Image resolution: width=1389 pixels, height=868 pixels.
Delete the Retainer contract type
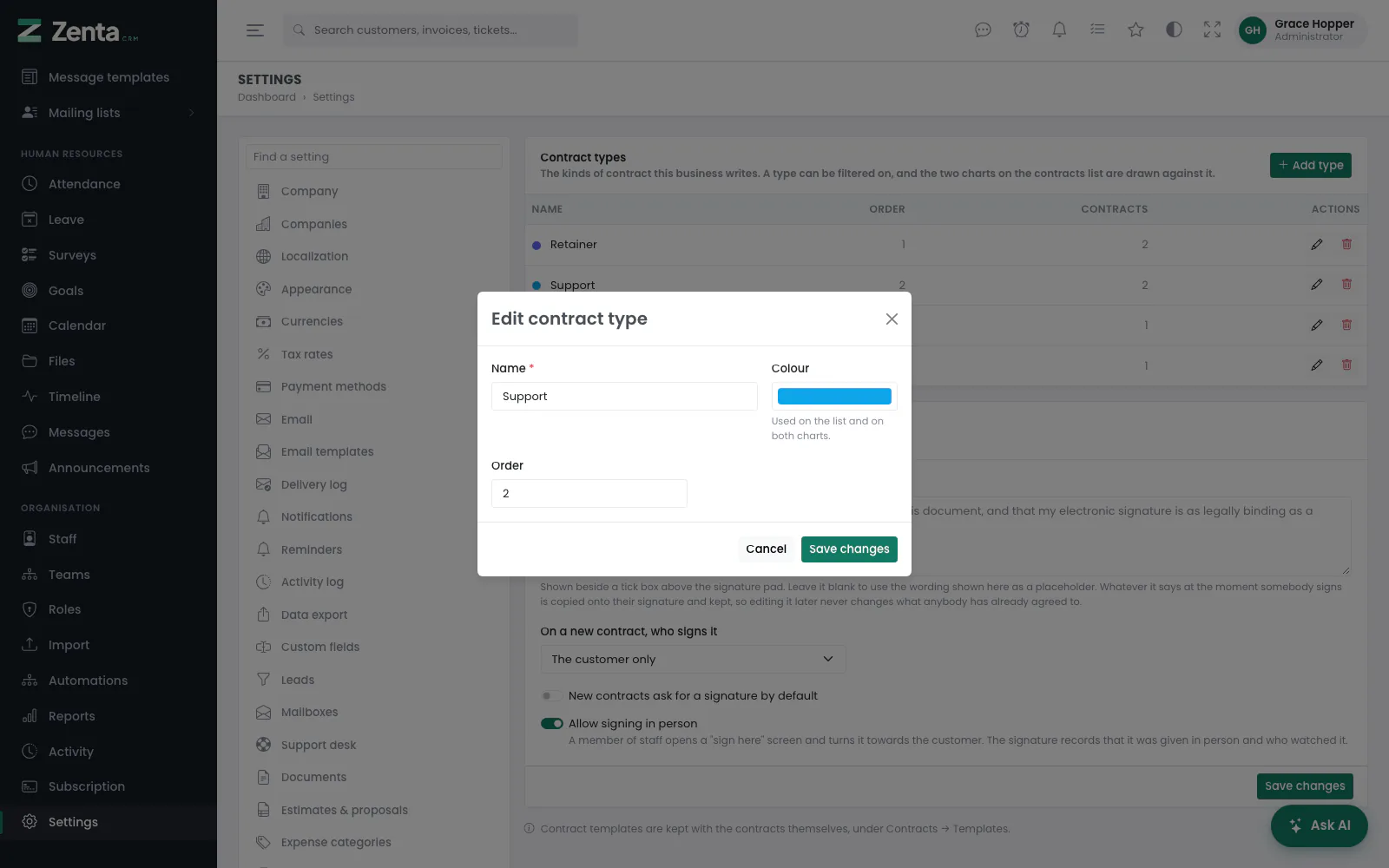1346,245
